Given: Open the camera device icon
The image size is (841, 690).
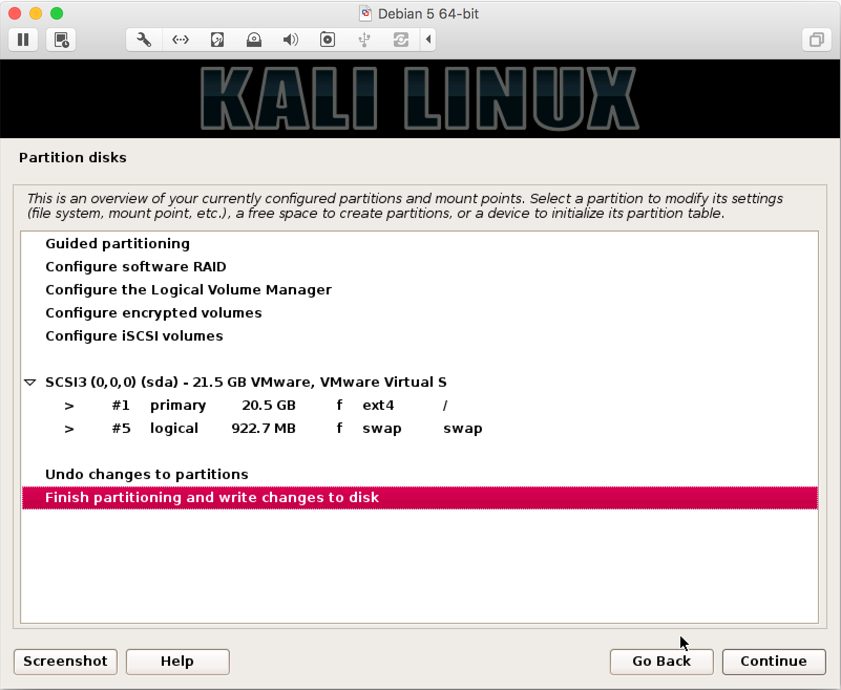Looking at the screenshot, I should 327,40.
